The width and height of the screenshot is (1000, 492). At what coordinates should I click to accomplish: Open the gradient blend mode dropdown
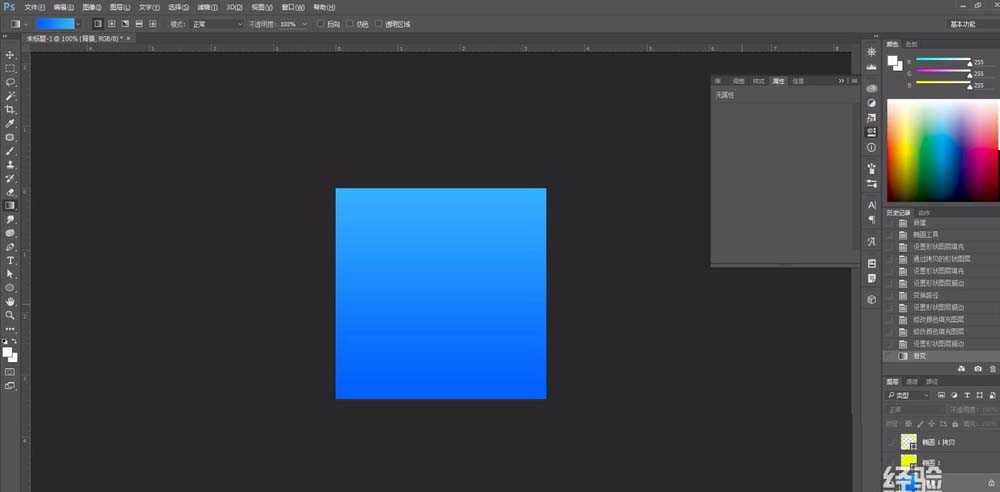217,23
